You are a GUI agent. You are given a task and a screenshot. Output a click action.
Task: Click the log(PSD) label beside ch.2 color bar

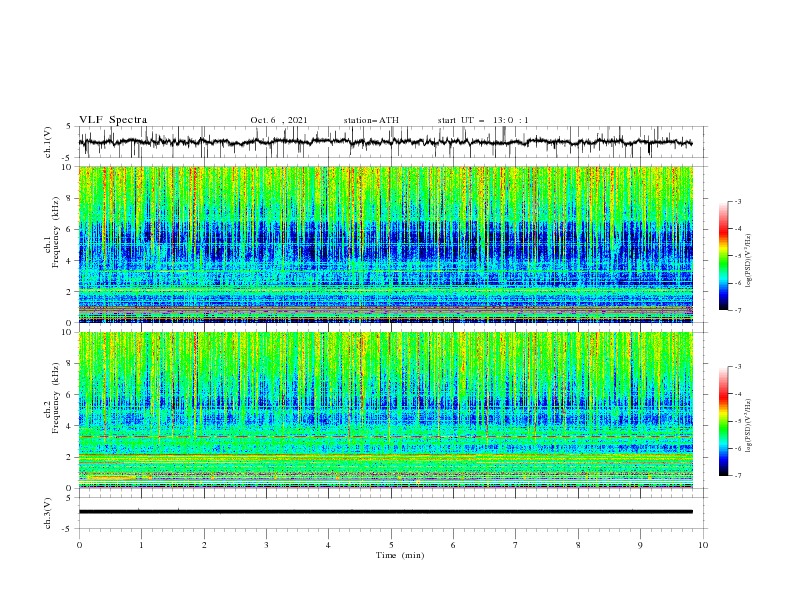748,426
